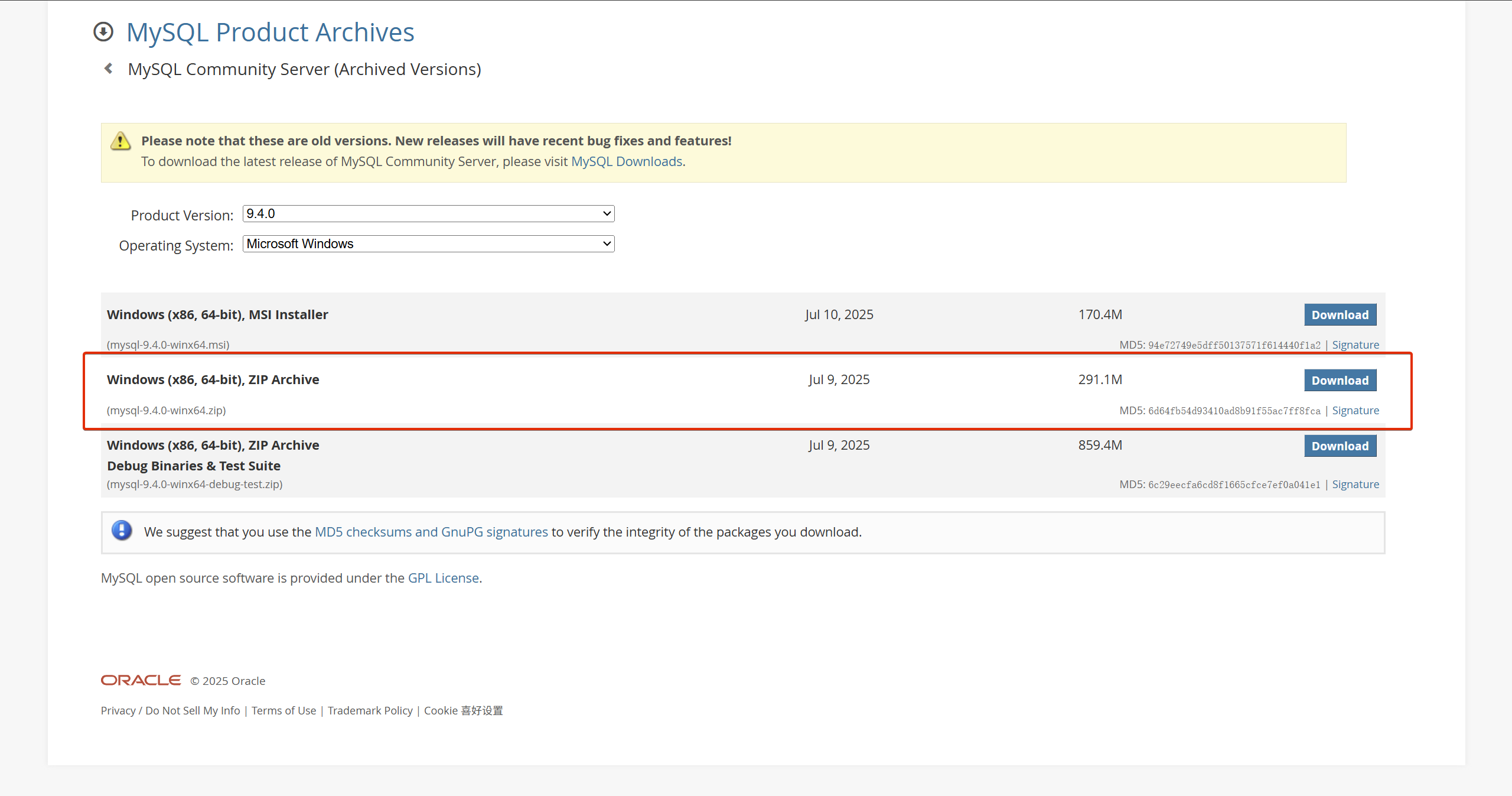Download the 291.1M ZIP Archive

(1340, 381)
